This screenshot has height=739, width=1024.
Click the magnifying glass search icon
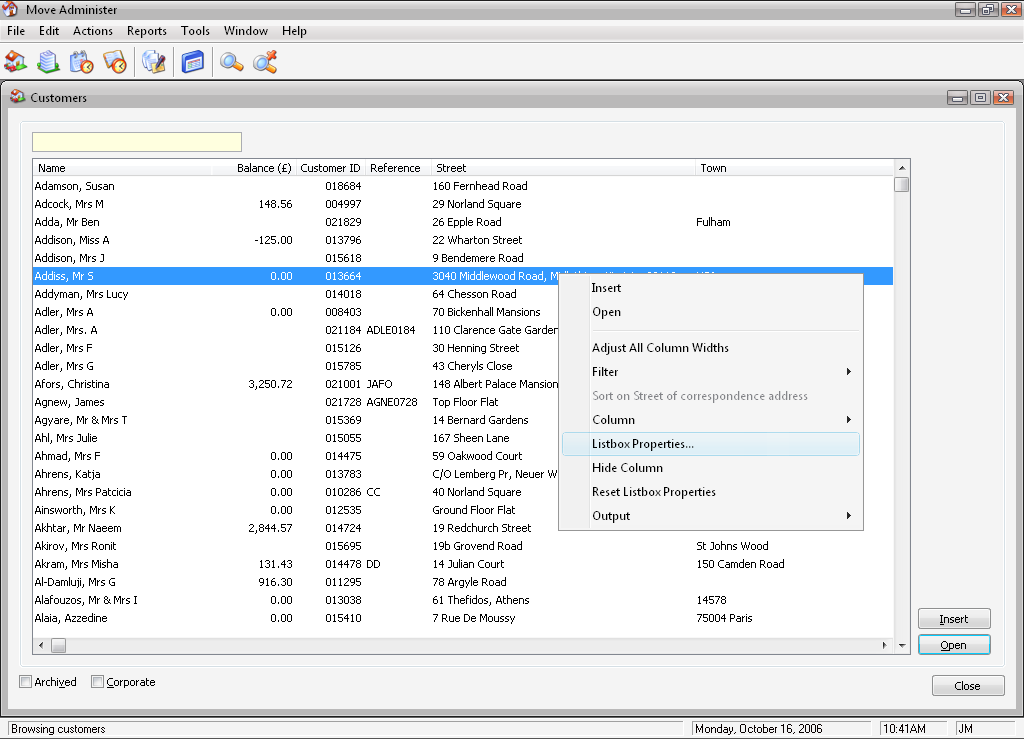tap(232, 62)
